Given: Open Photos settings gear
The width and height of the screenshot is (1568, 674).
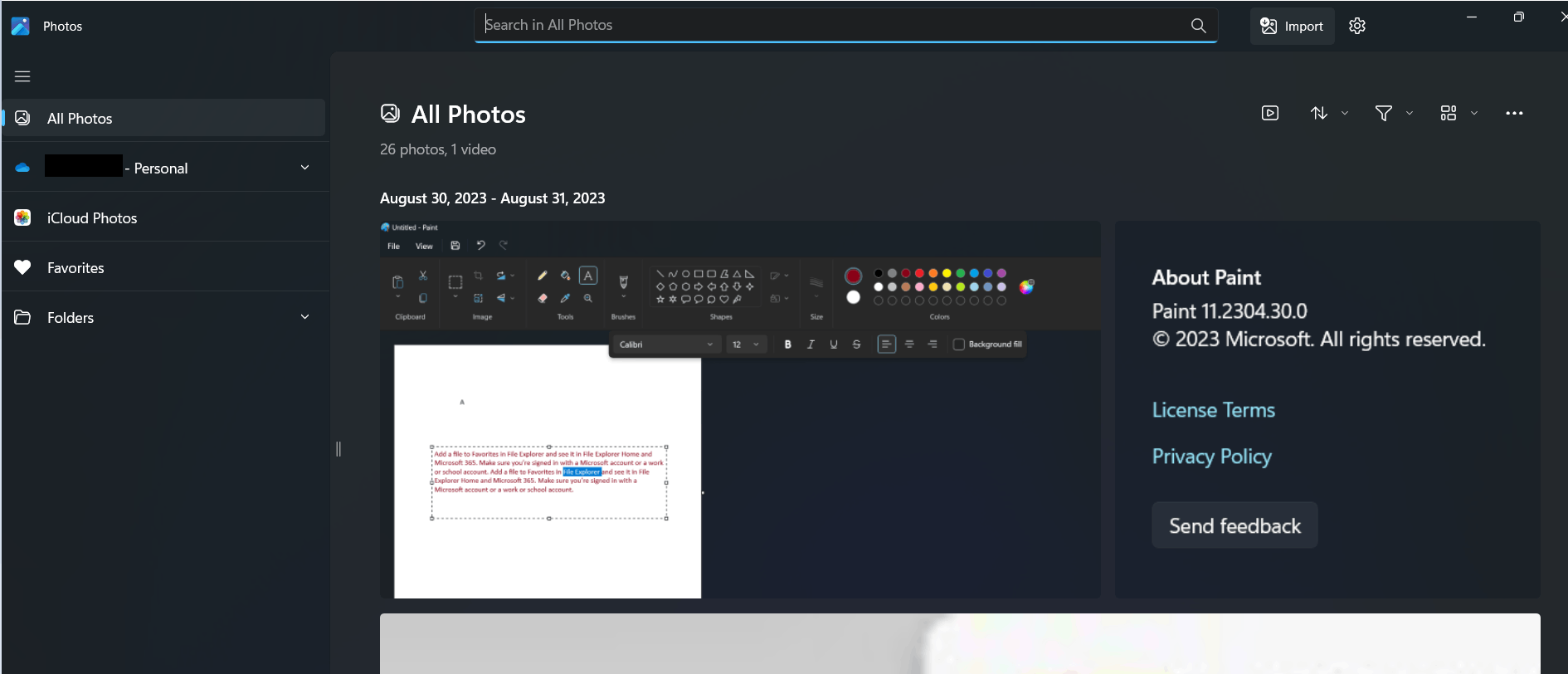Looking at the screenshot, I should 1357,26.
